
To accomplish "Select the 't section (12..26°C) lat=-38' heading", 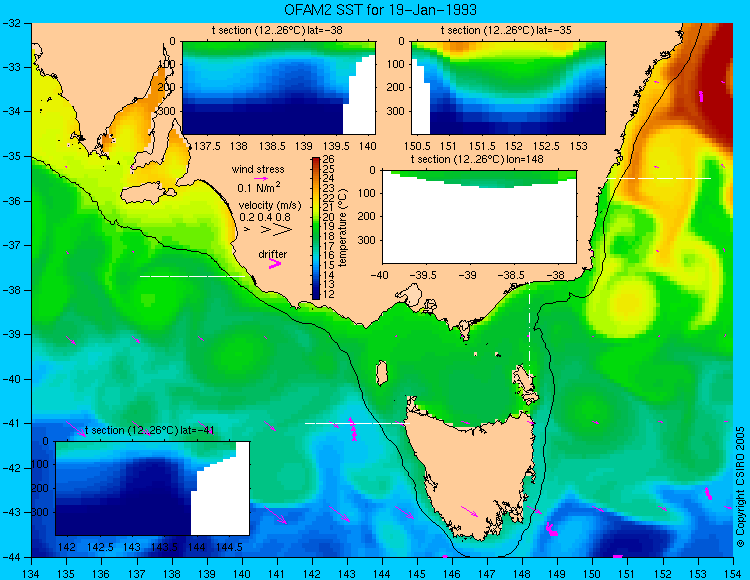I will (x=277, y=31).
